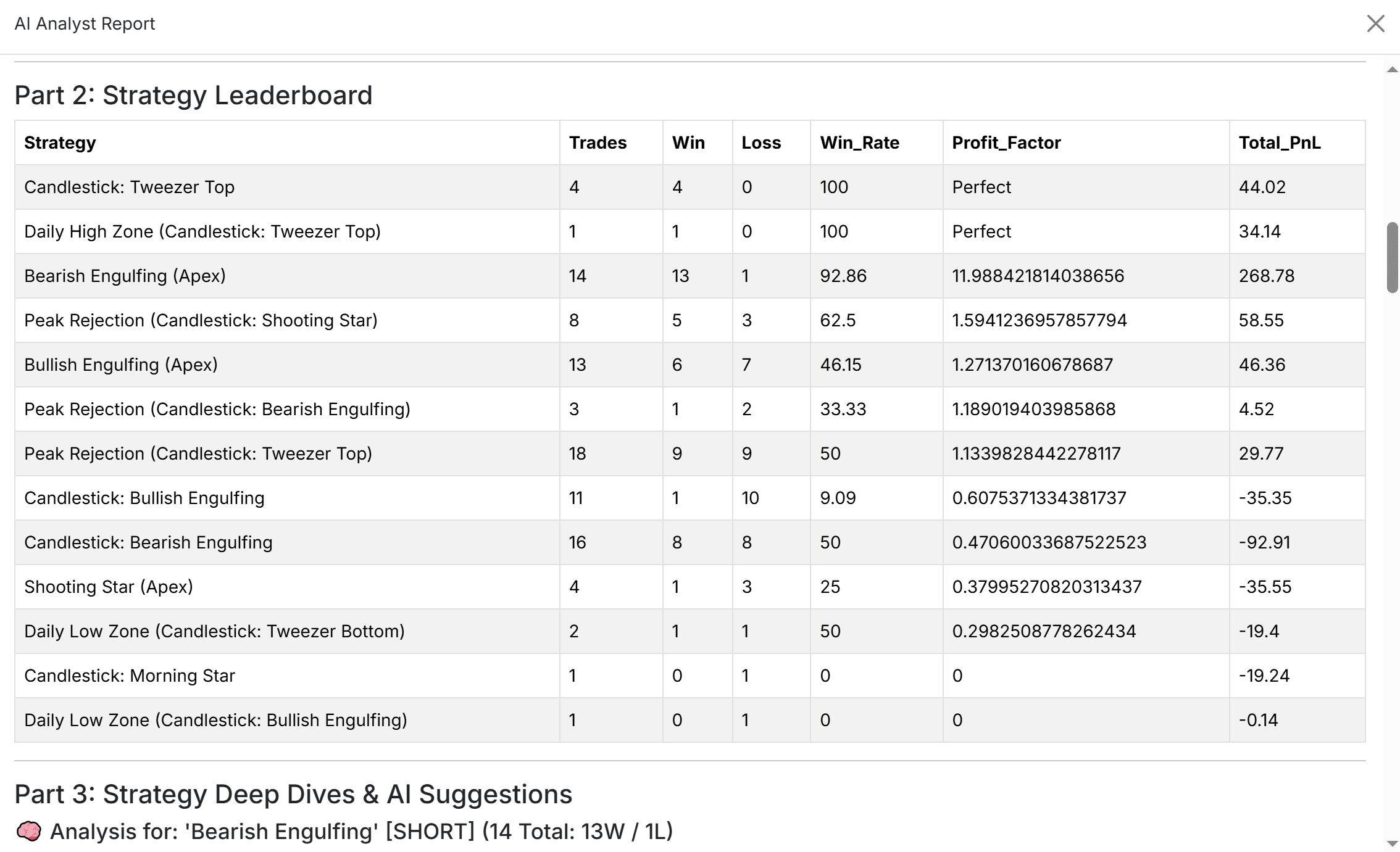Click the brain icon beside Analysis heading
The height and width of the screenshot is (852, 1400).
pyautogui.click(x=28, y=832)
